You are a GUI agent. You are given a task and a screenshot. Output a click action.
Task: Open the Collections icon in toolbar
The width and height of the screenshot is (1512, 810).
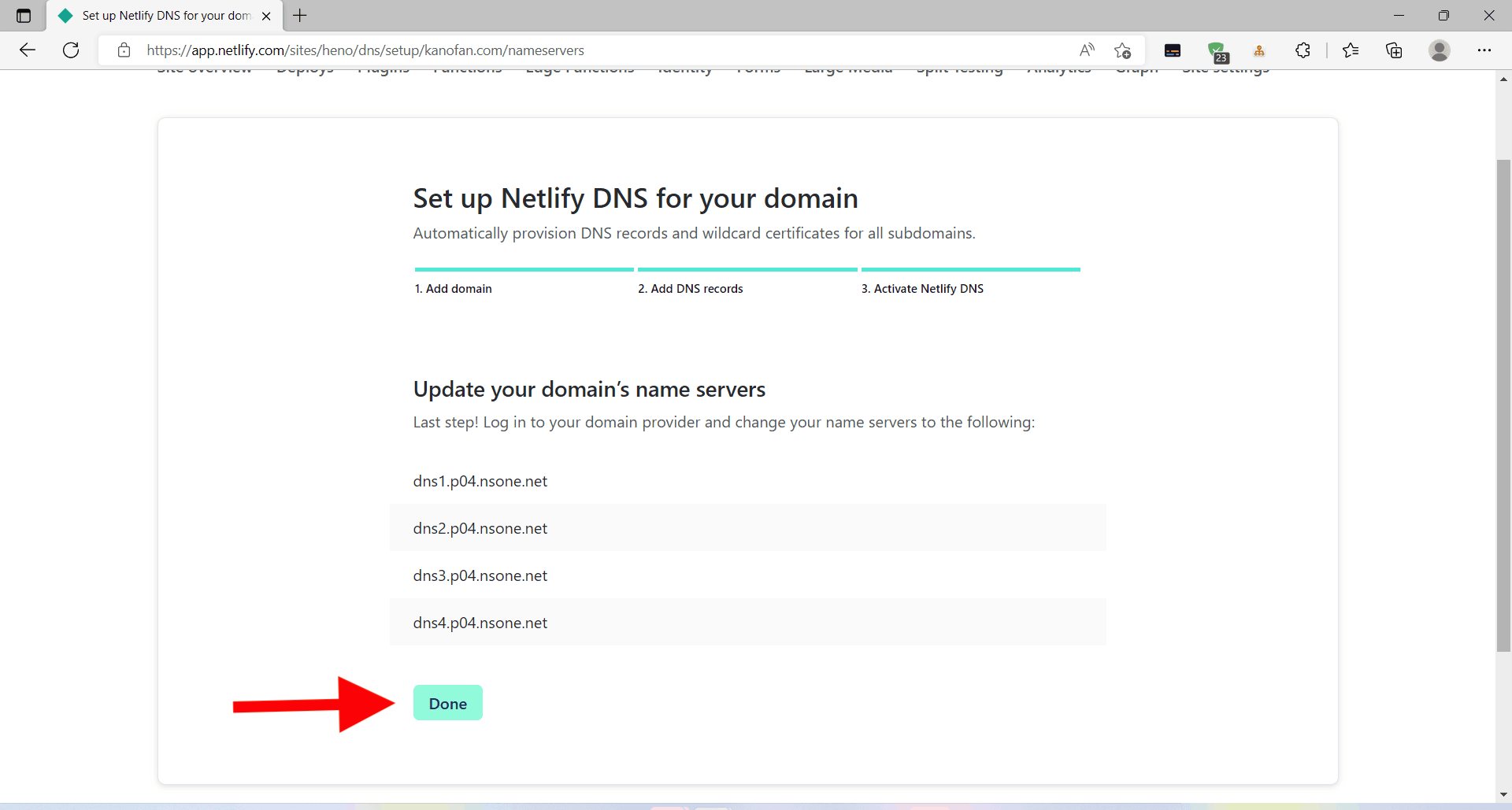point(1394,50)
